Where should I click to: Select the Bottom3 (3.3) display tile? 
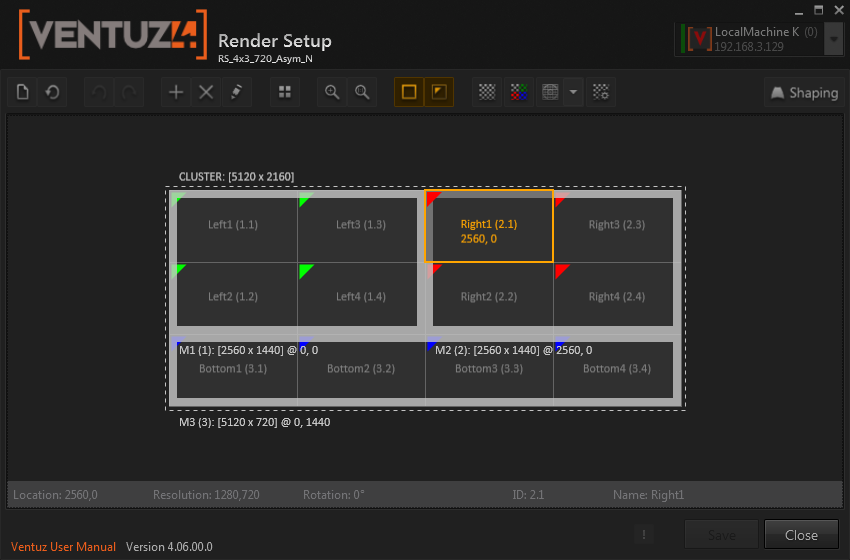(489, 369)
